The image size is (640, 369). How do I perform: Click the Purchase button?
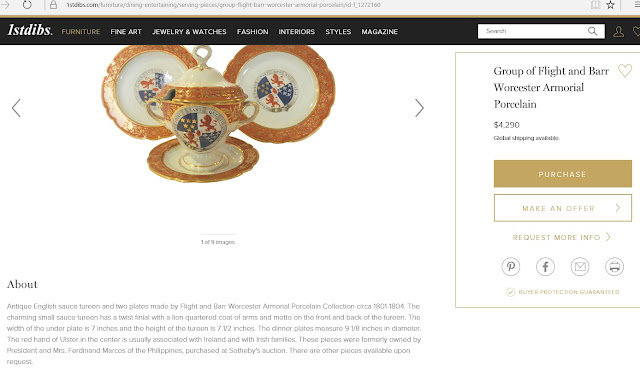[x=562, y=174]
